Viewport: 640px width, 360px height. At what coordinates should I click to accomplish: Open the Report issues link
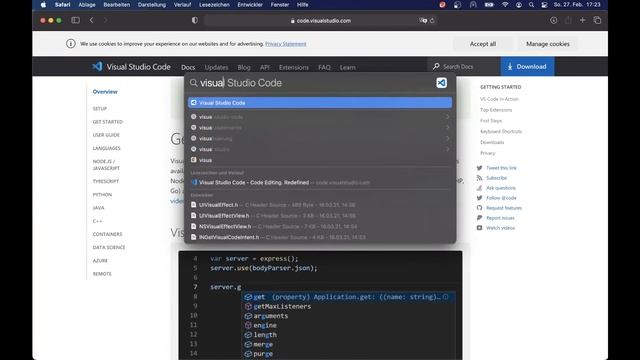pyautogui.click(x=500, y=218)
